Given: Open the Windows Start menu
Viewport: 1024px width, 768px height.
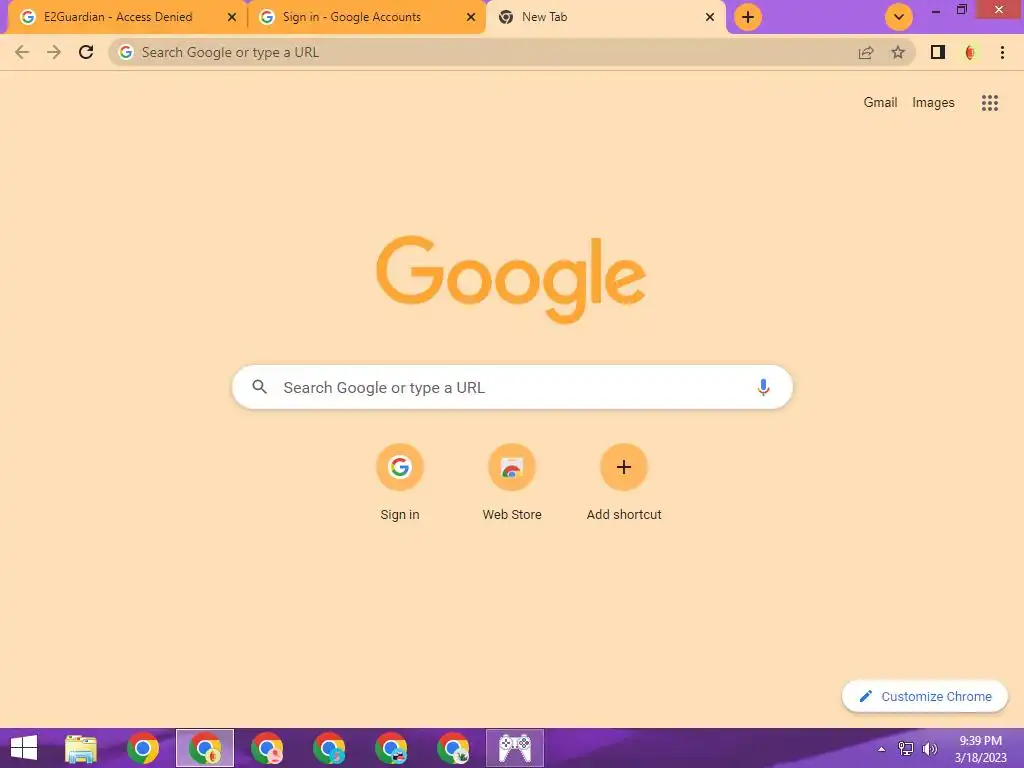Looking at the screenshot, I should click(24, 748).
